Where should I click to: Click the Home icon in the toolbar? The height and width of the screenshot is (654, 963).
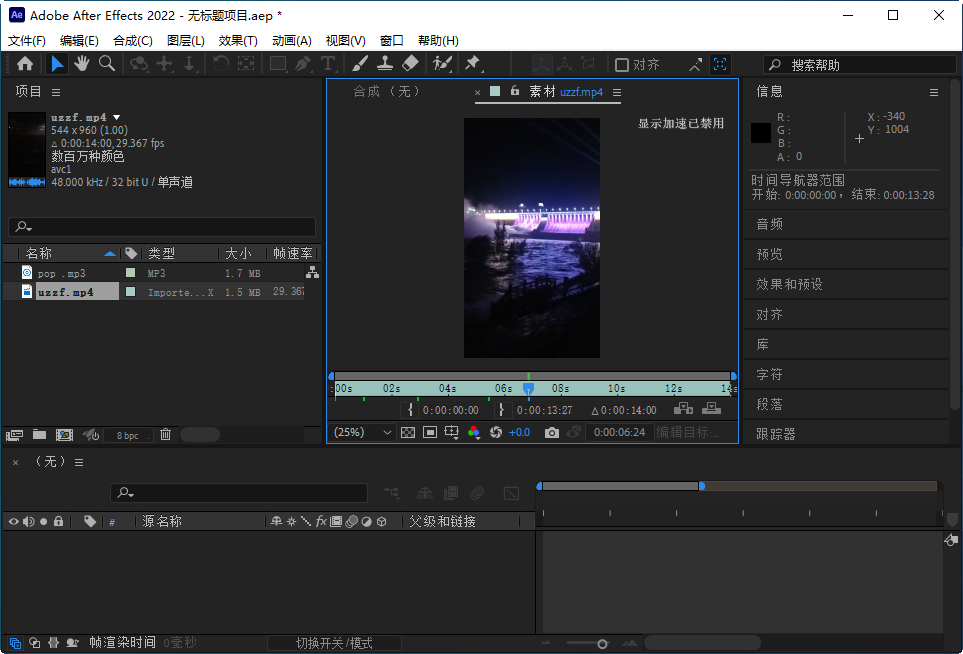[x=25, y=64]
